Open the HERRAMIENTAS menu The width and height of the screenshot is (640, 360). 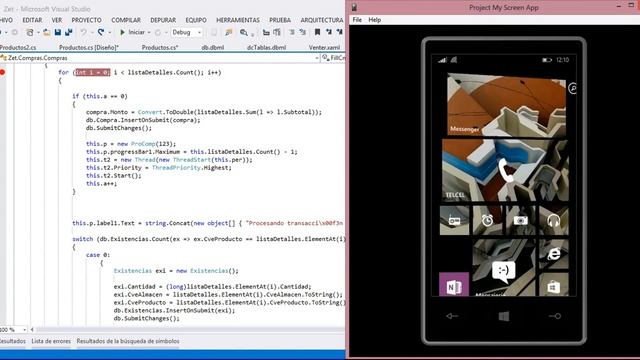[x=238, y=20]
